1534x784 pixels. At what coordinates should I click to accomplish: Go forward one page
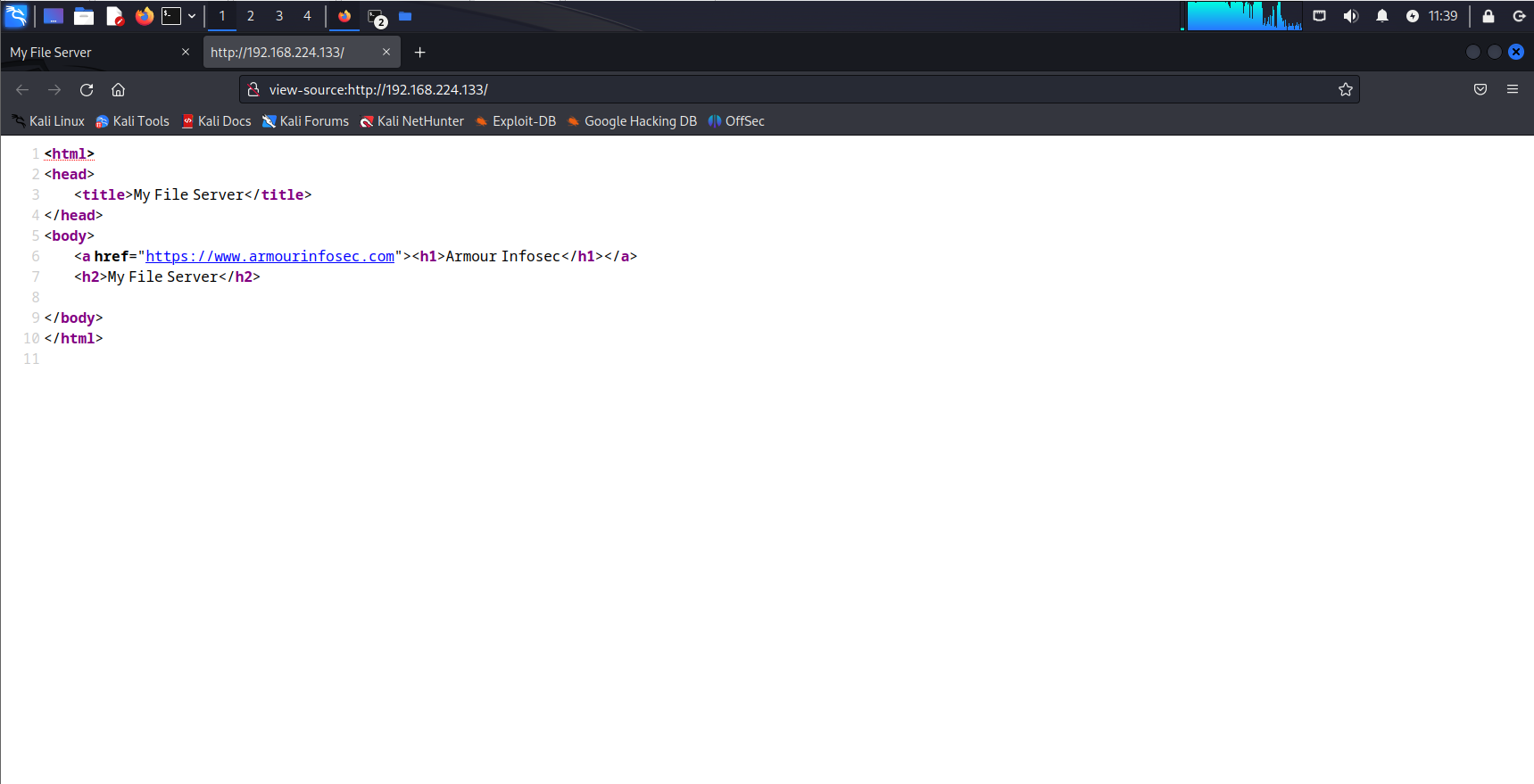[x=54, y=89]
